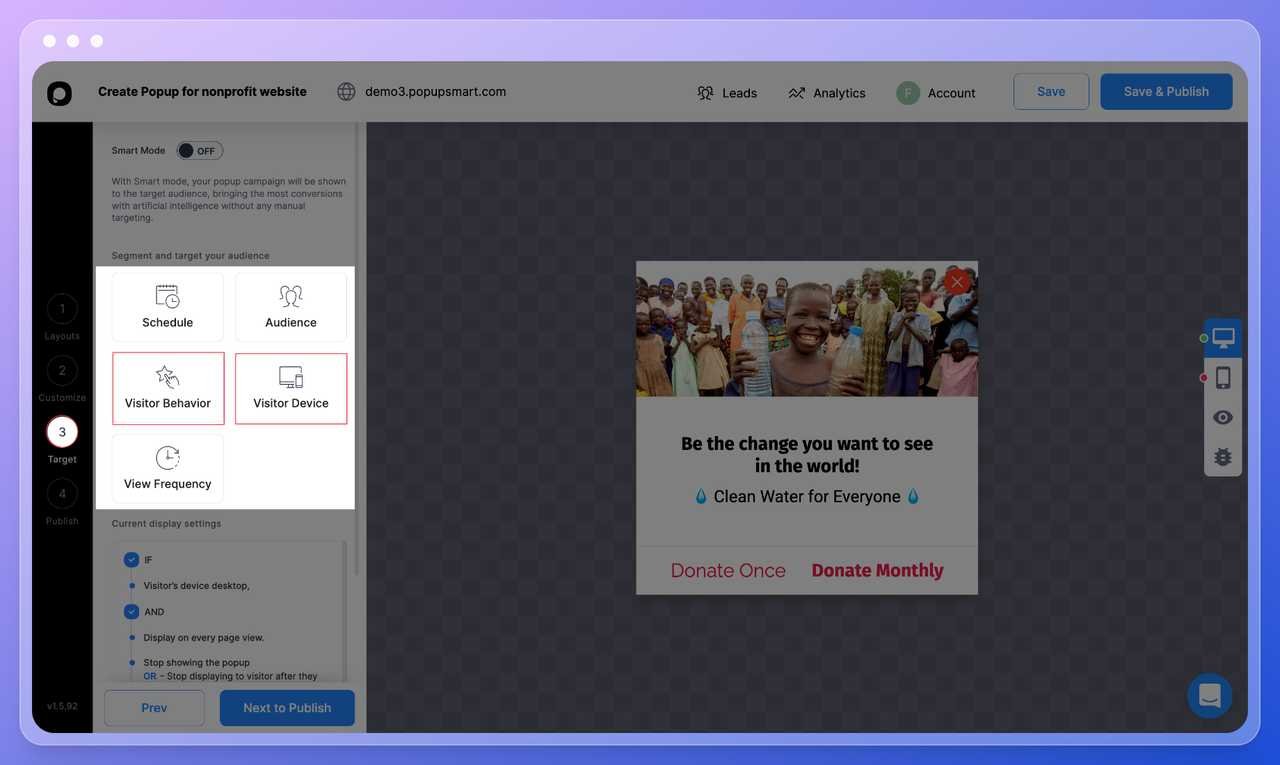Click the eye preview icon
Screen dimensions: 1280x765
coord(1223,418)
